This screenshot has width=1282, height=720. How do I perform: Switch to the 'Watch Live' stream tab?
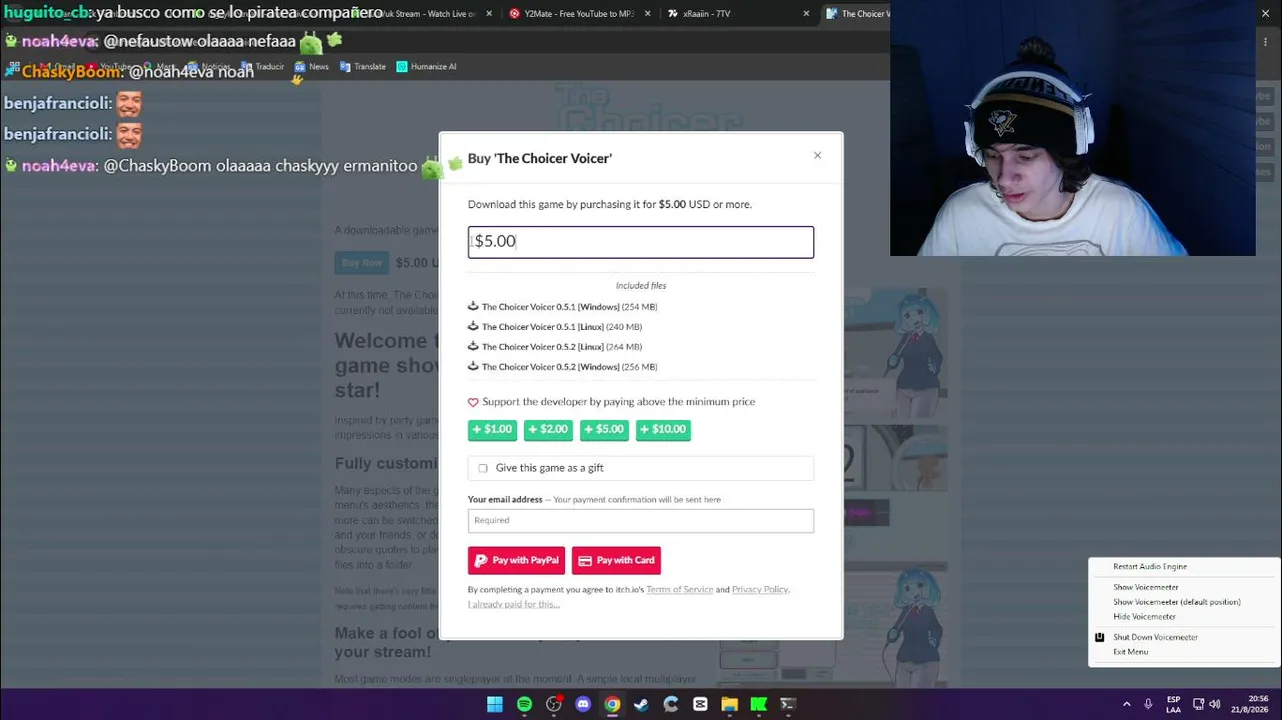420,14
